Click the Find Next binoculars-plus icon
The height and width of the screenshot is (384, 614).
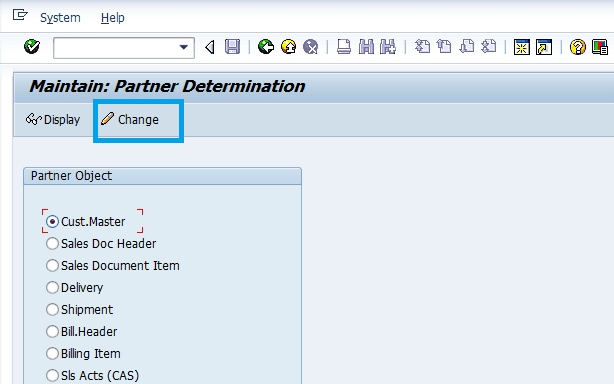point(388,47)
